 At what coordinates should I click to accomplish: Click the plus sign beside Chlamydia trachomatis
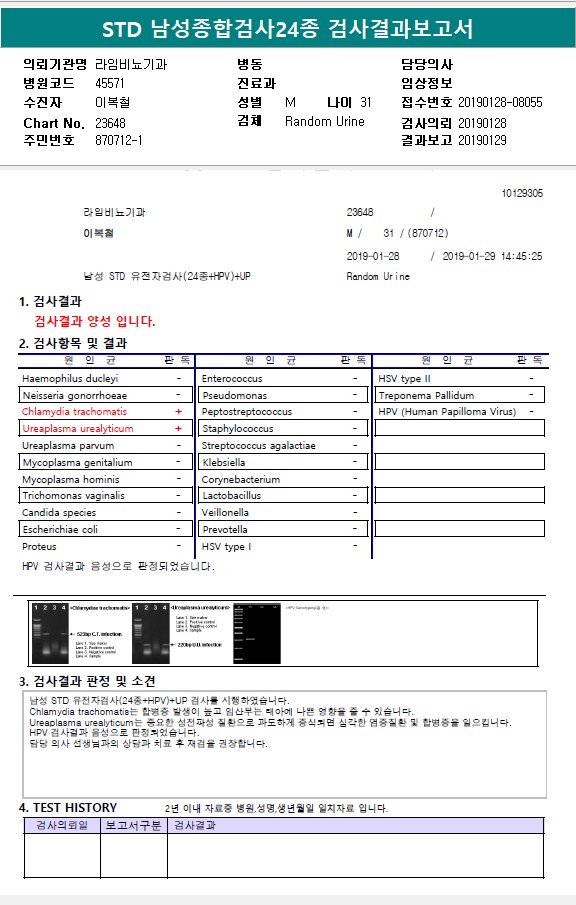pyautogui.click(x=178, y=412)
